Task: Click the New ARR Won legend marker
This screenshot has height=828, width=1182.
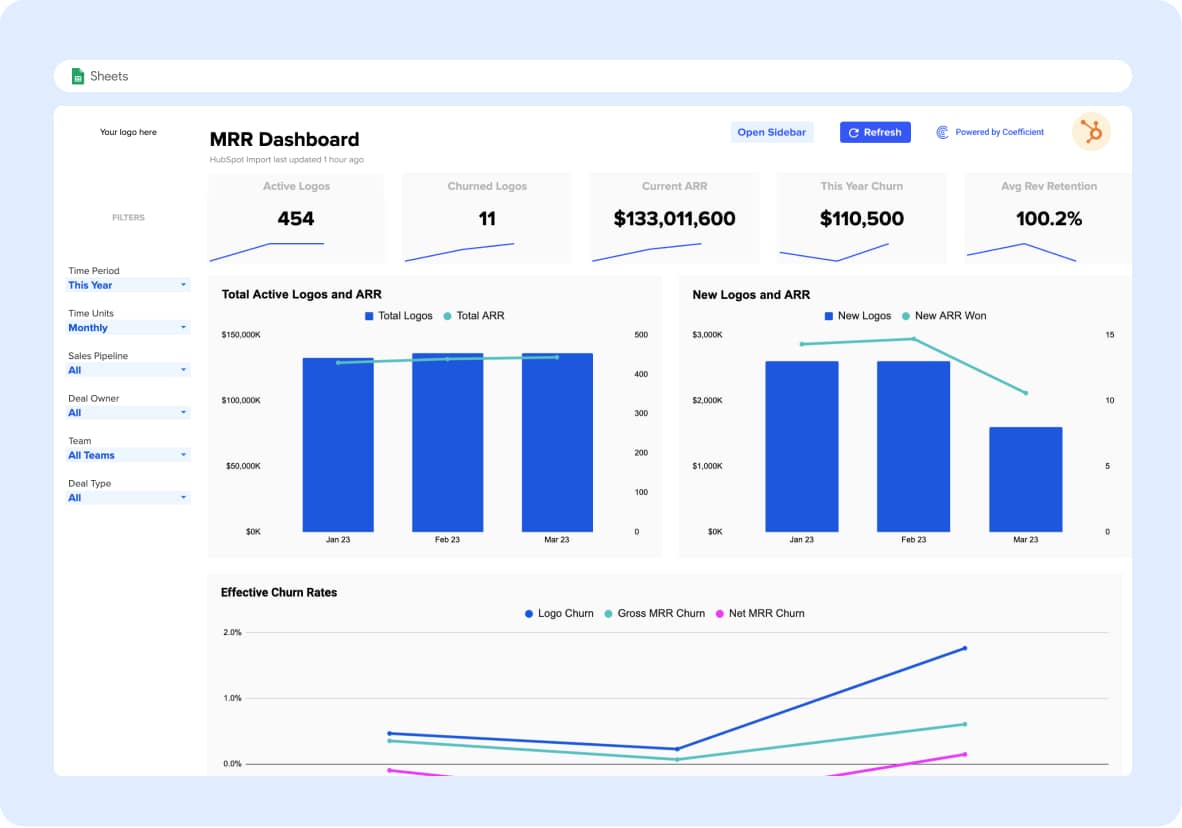Action: click(906, 316)
